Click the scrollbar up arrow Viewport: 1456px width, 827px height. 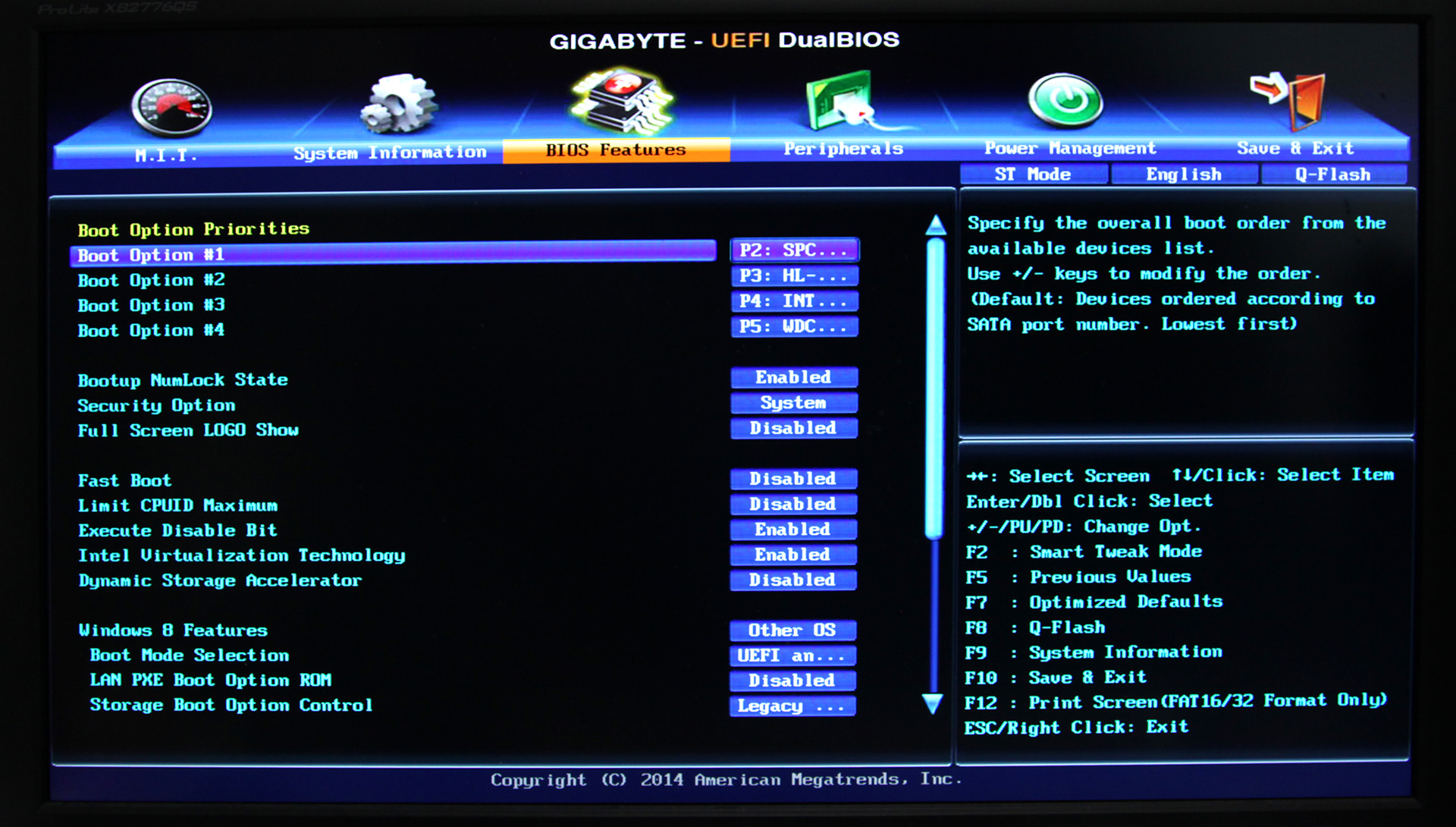tap(936, 224)
